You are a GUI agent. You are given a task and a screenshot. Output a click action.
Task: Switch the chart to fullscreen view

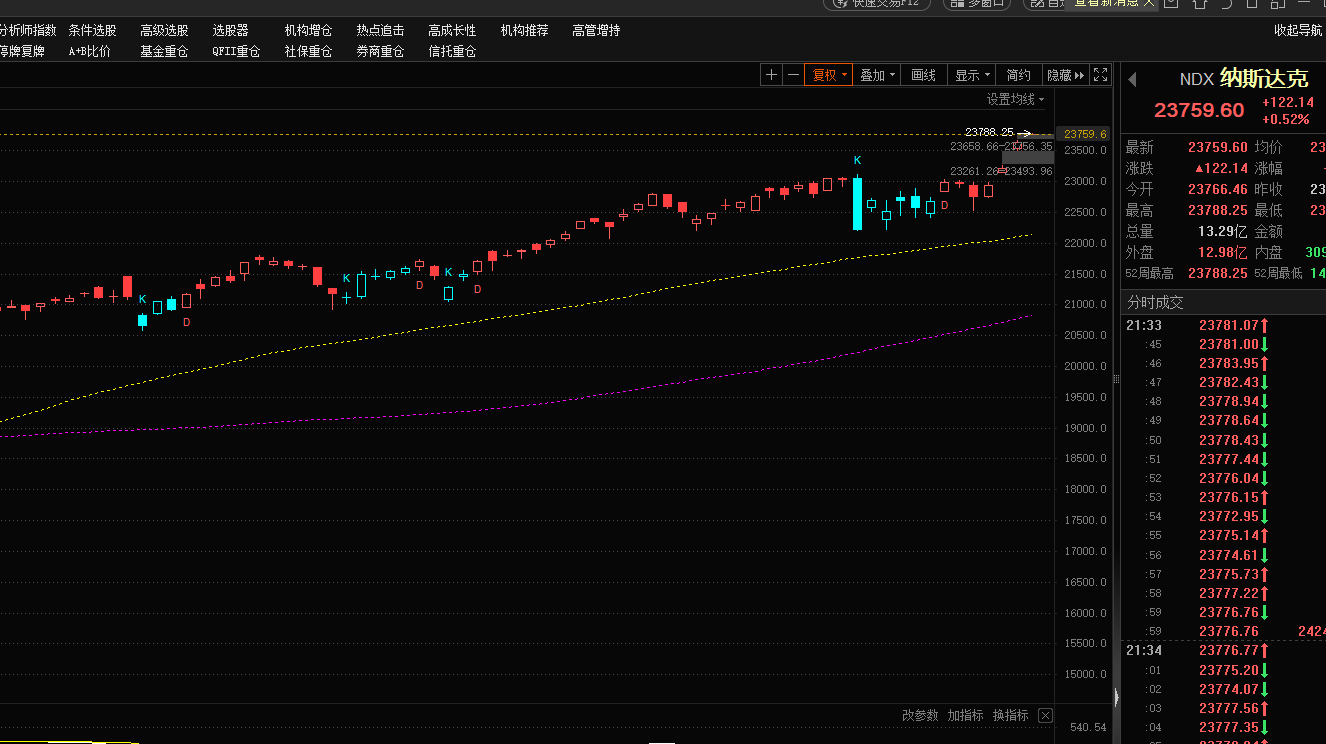point(1100,75)
